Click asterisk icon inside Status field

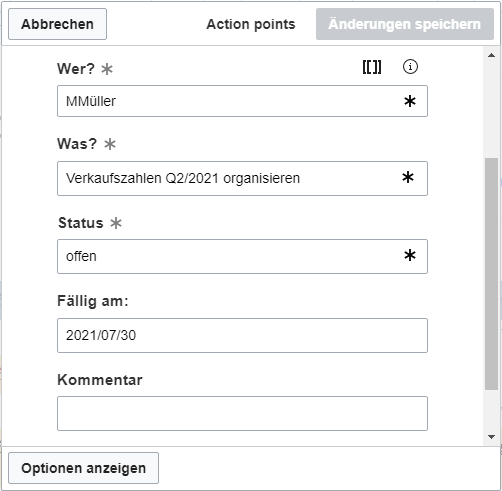tap(410, 255)
